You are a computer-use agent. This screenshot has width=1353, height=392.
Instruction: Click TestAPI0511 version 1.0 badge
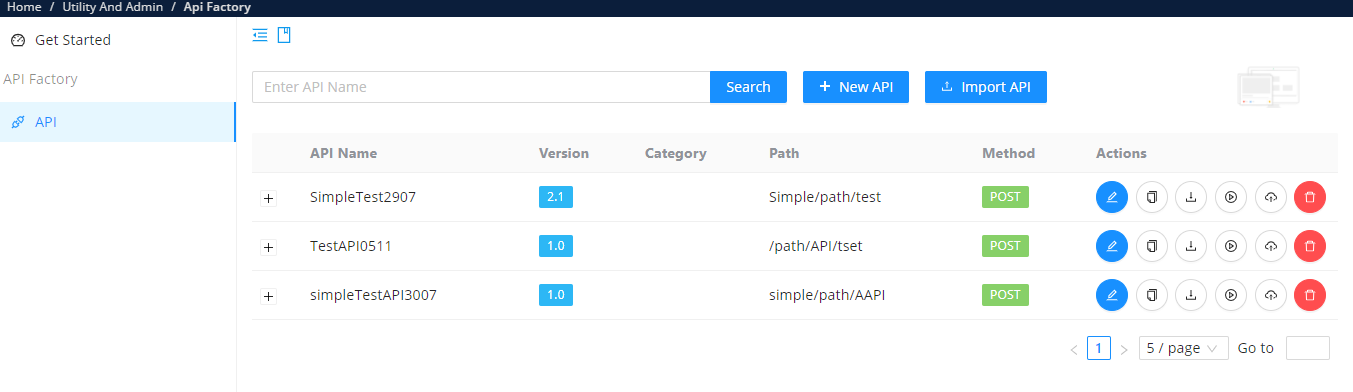click(x=556, y=246)
